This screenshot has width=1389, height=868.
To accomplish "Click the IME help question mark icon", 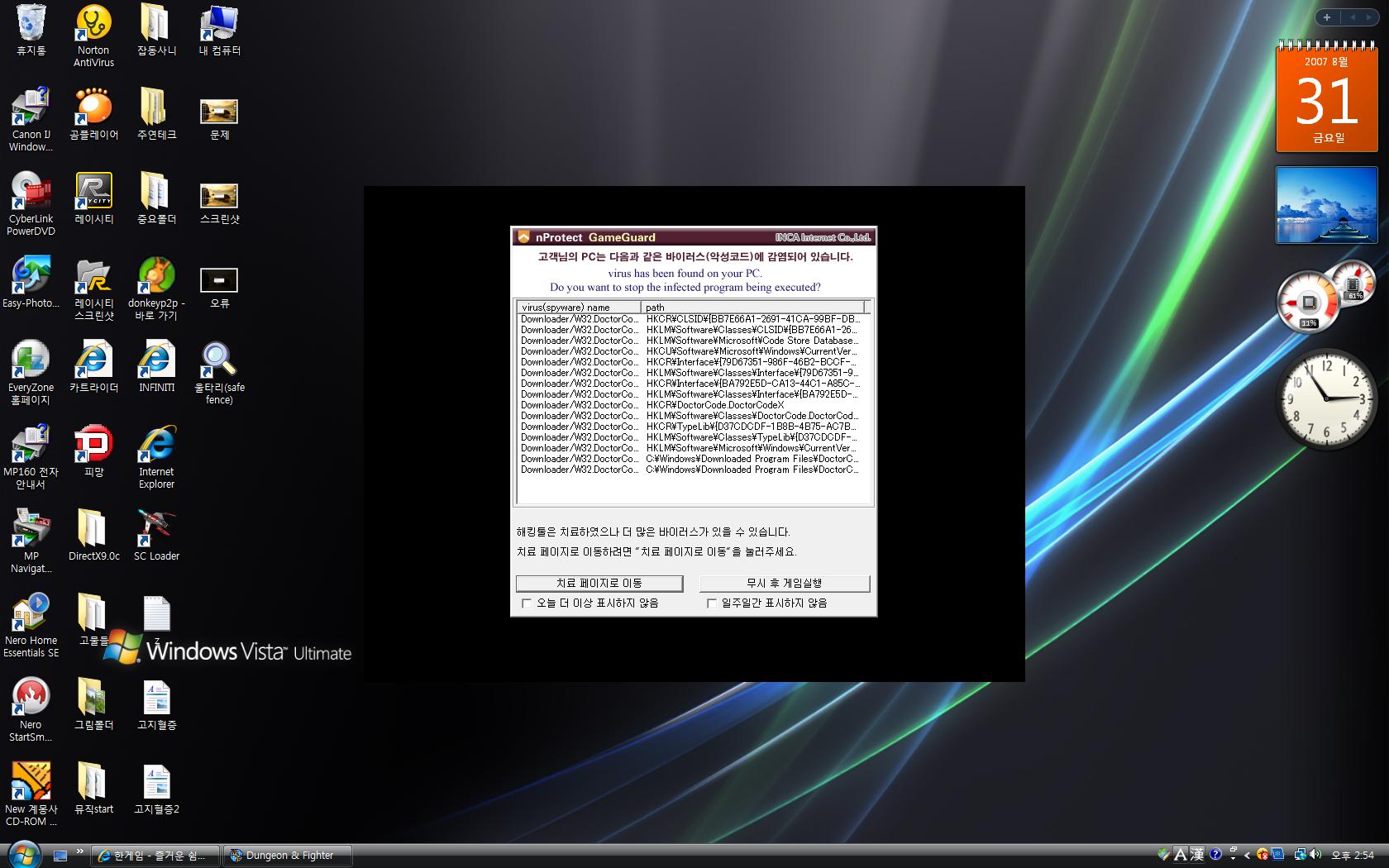I will [1215, 855].
